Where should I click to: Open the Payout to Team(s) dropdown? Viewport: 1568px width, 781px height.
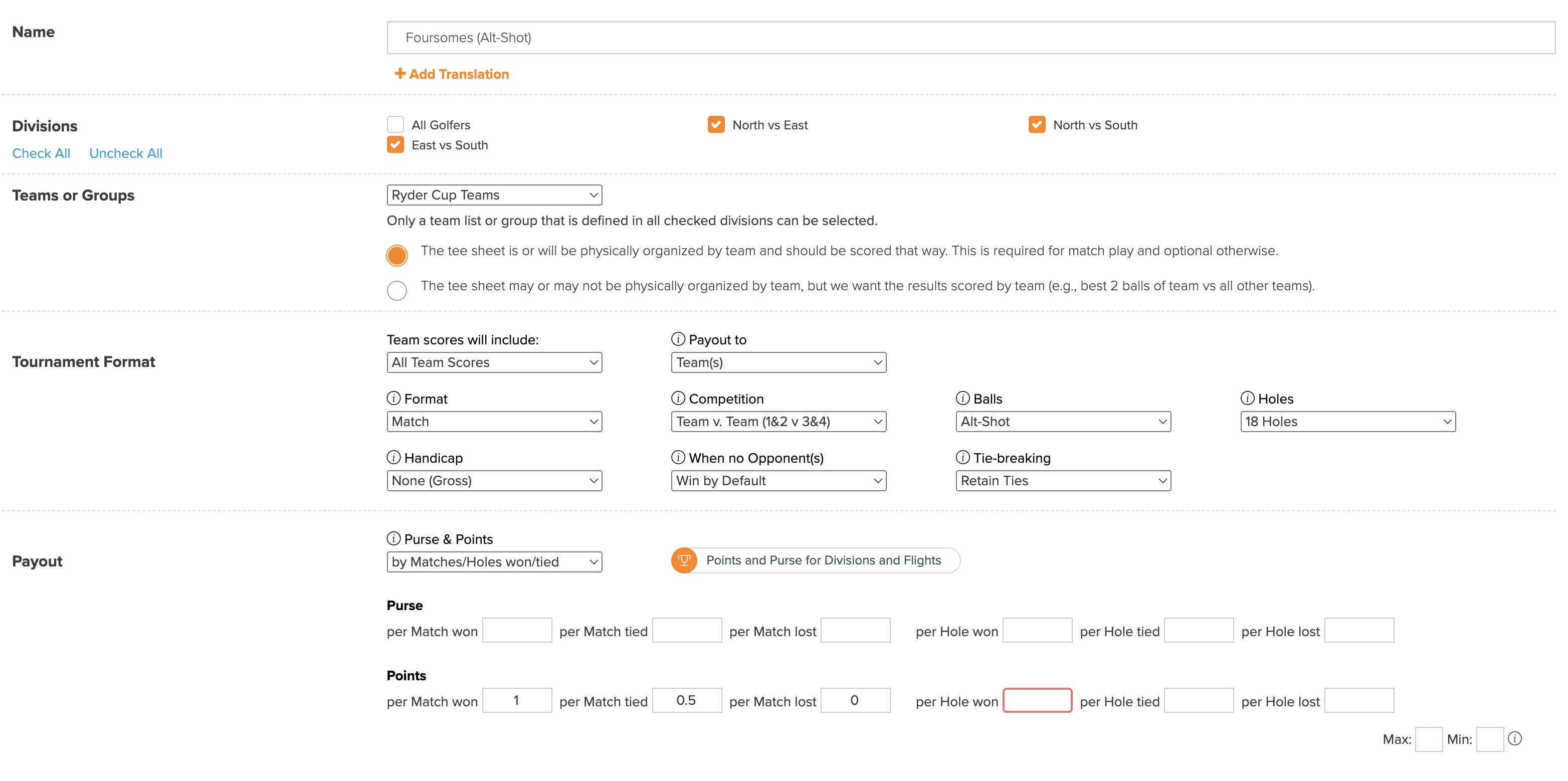point(778,362)
